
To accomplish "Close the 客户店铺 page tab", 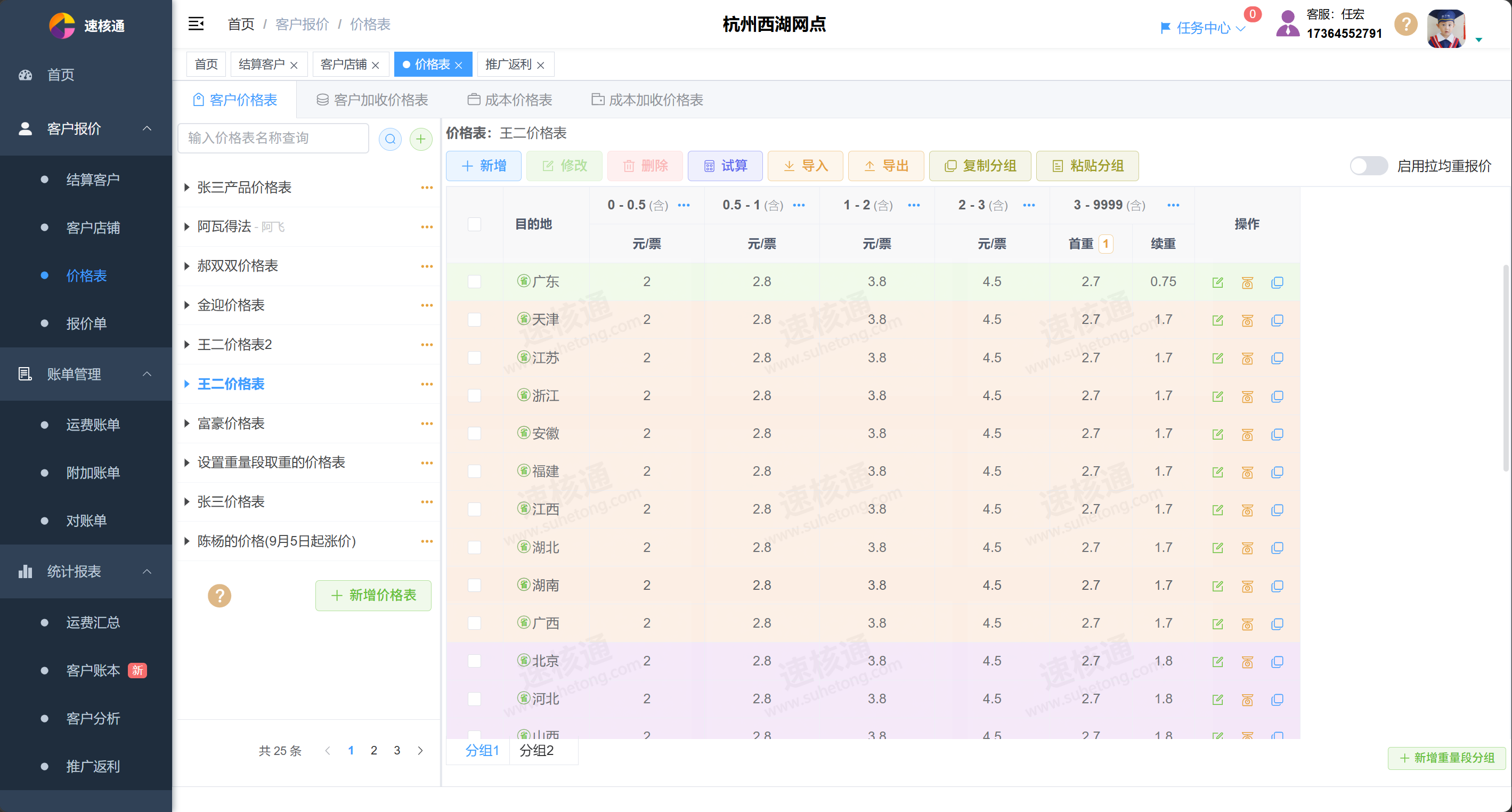I will click(376, 65).
